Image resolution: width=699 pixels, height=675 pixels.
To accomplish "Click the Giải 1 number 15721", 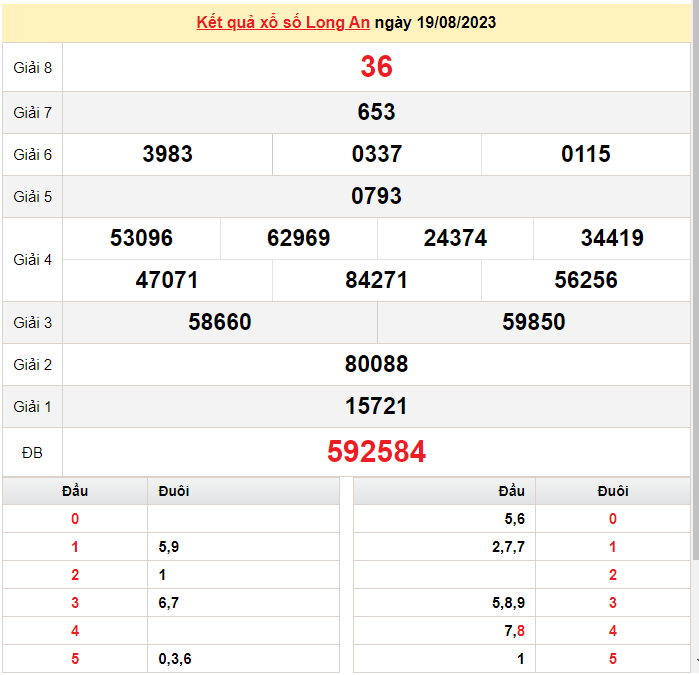I will click(x=376, y=406).
